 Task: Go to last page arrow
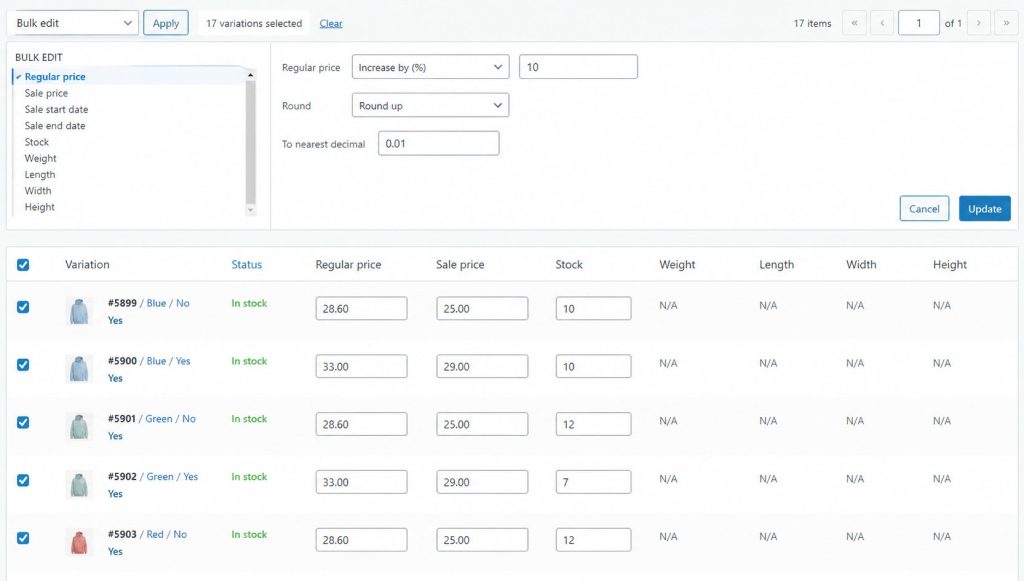point(1006,23)
